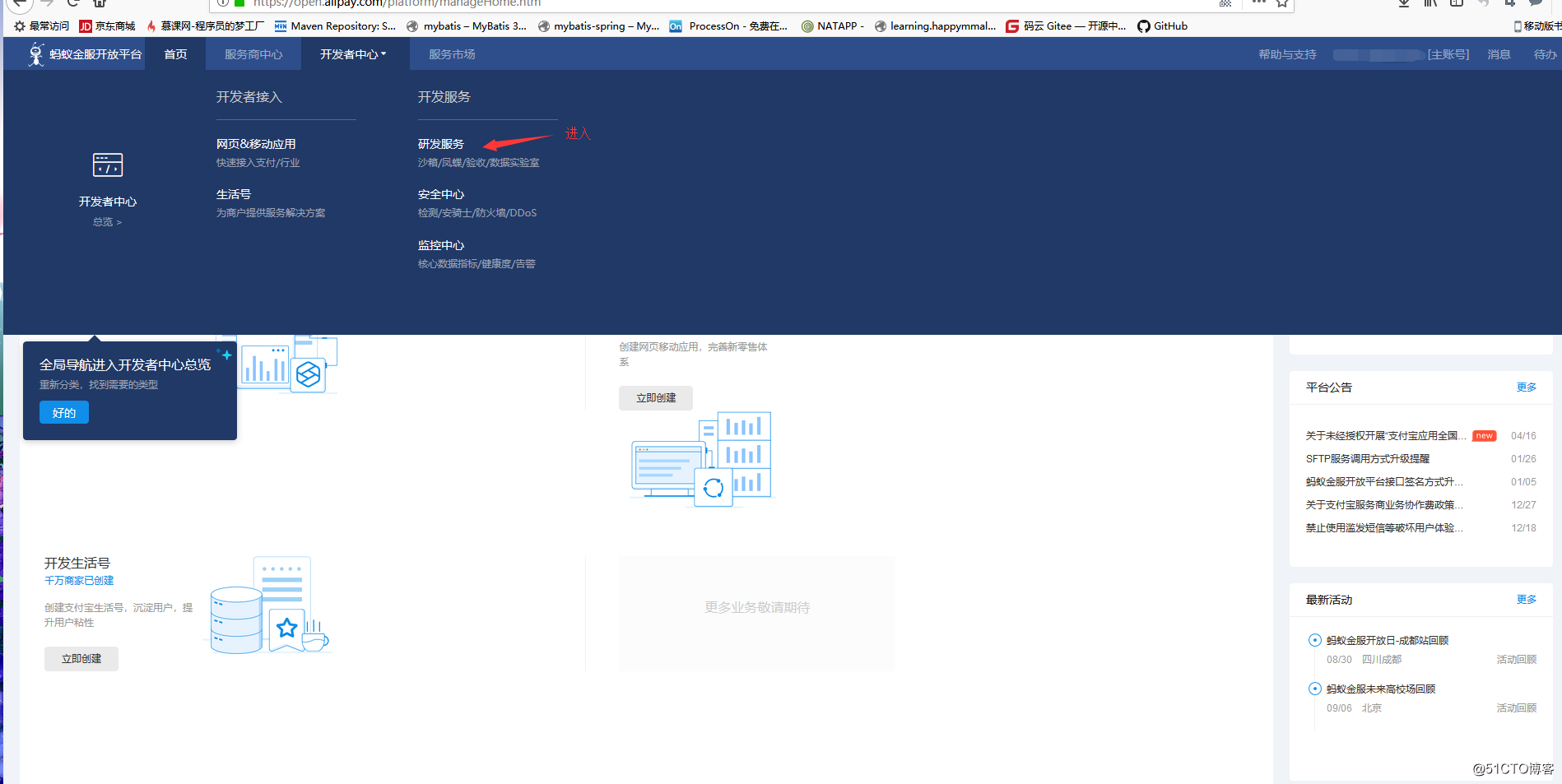Click the 千万商家已创建 link
Viewport: 1562px width, 784px height.
pos(79,581)
